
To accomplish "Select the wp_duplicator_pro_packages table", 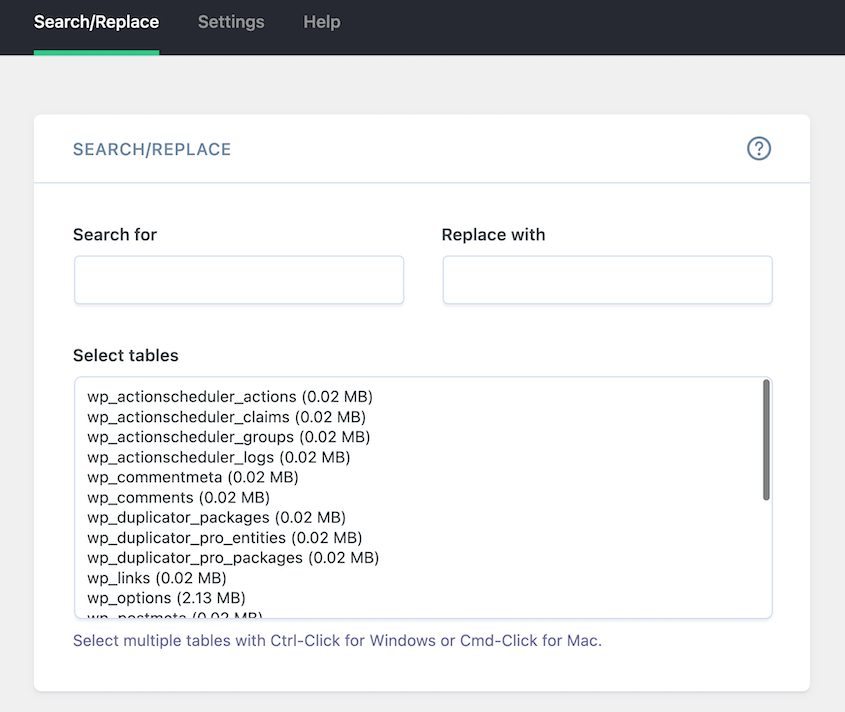I will [x=234, y=557].
